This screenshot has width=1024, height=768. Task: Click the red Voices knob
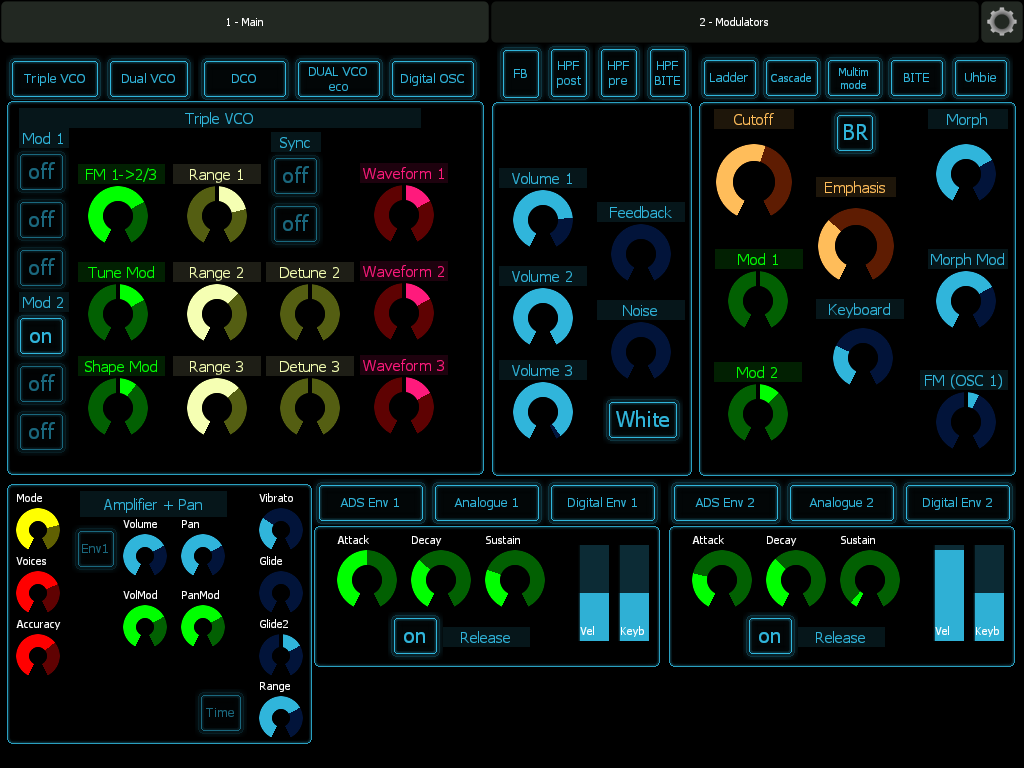tap(38, 593)
